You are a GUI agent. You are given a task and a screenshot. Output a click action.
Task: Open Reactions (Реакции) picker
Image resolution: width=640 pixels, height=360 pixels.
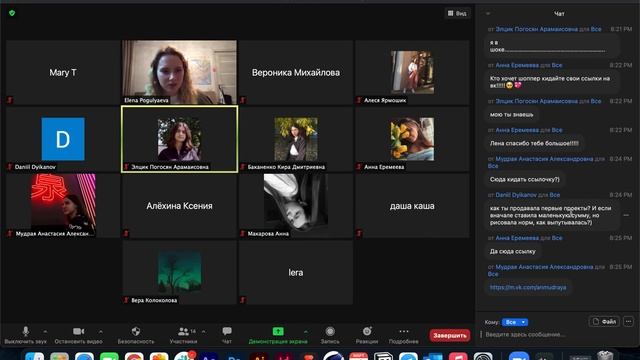[367, 335]
